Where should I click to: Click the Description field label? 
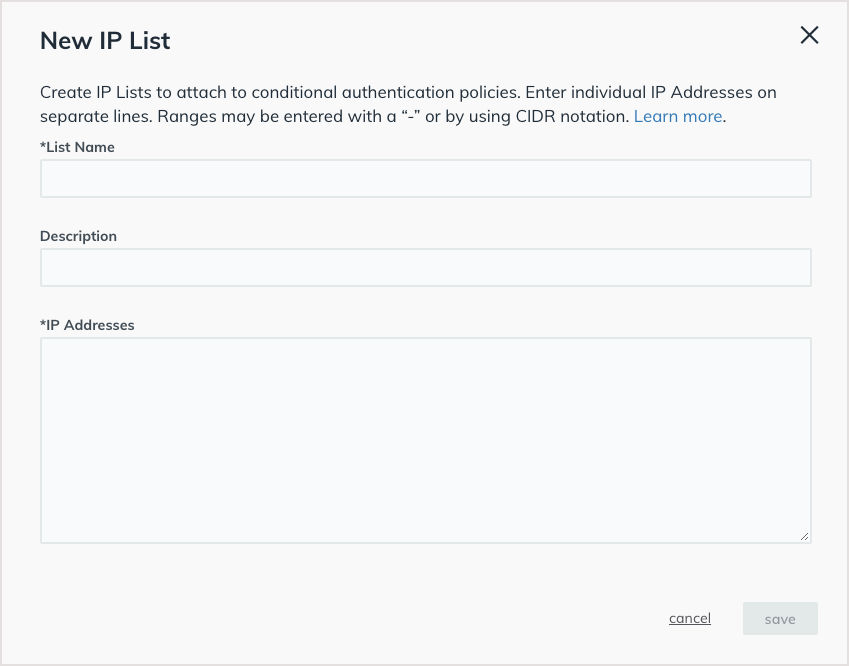coord(78,236)
